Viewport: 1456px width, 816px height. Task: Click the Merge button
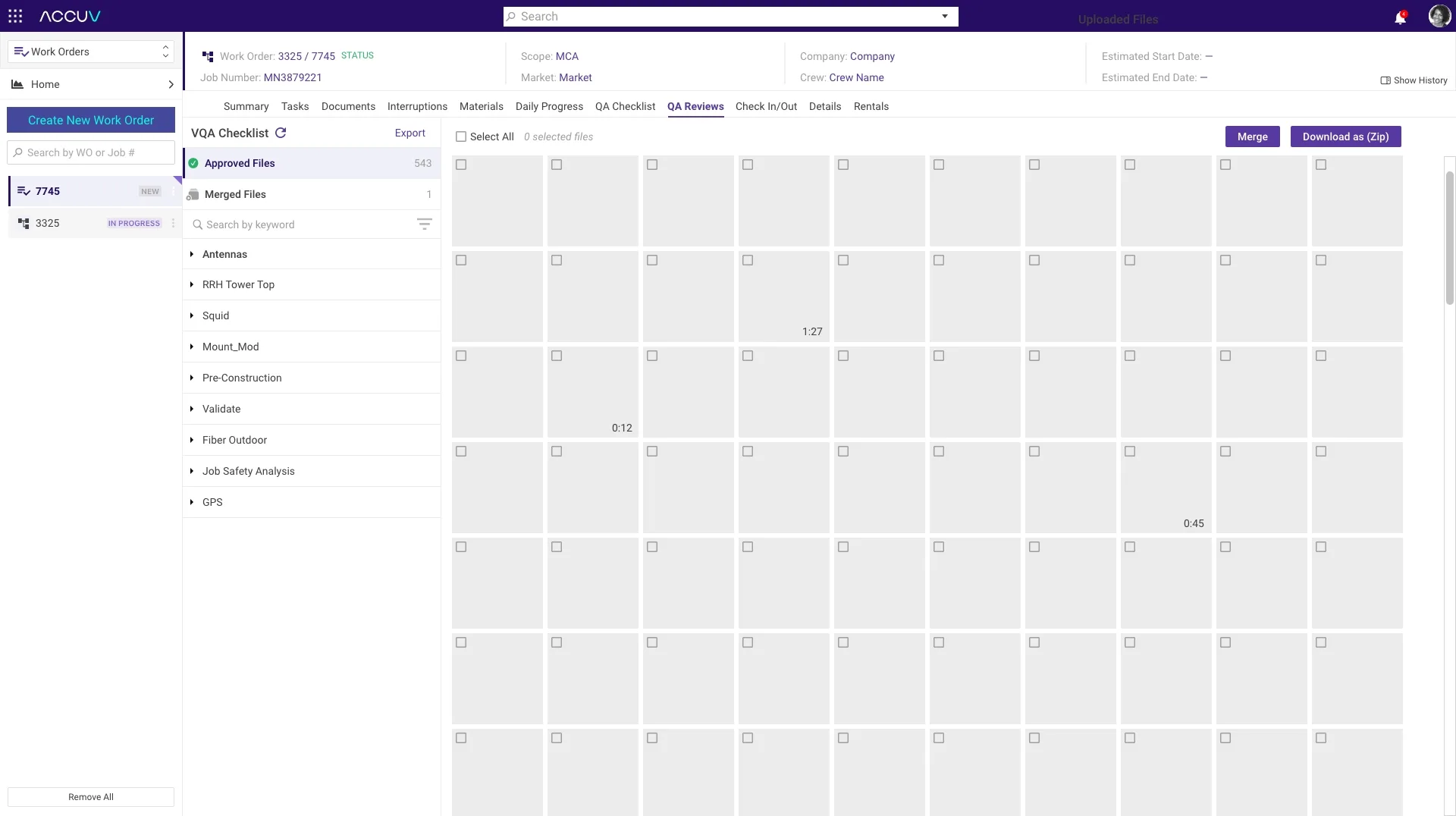pyautogui.click(x=1253, y=137)
